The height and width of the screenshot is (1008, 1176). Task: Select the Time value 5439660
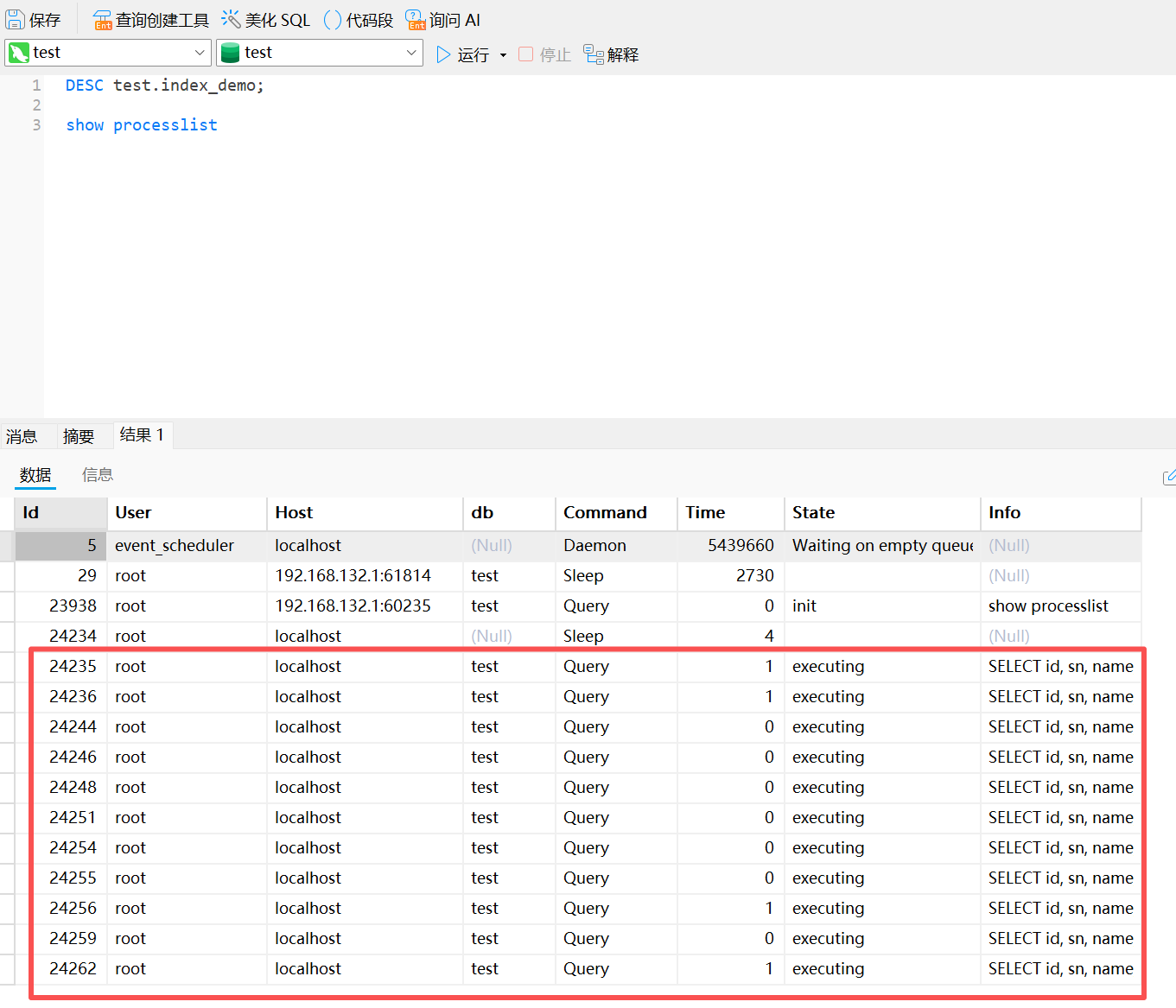coord(731,546)
